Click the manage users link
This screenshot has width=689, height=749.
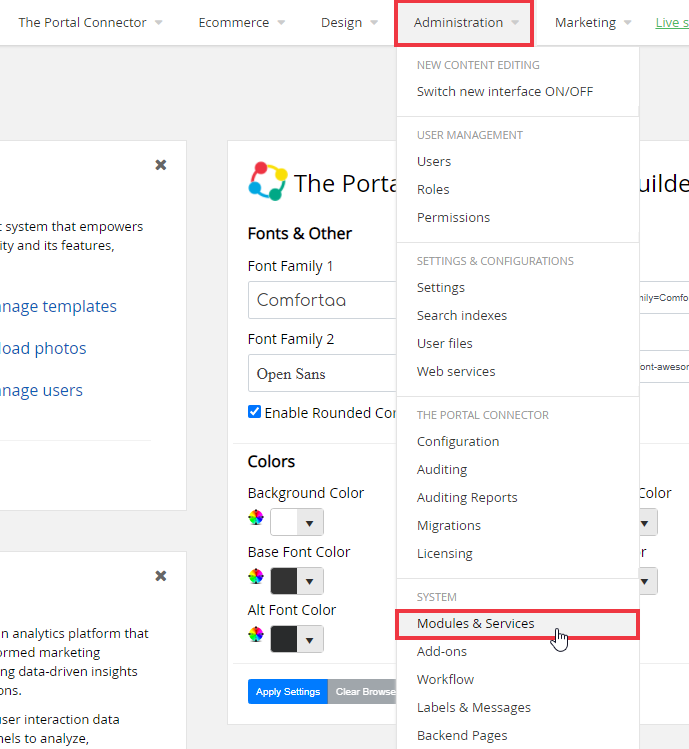click(41, 390)
